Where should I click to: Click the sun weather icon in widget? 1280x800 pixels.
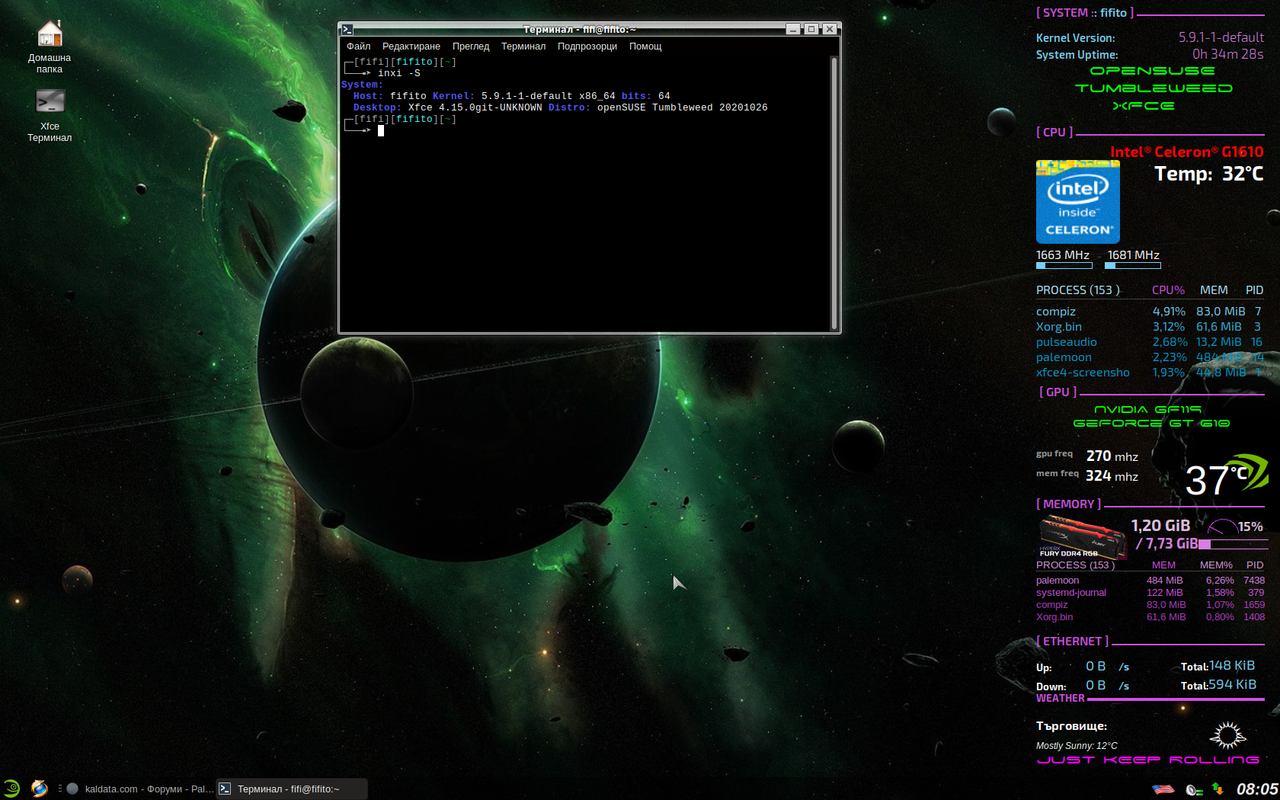(x=1227, y=735)
